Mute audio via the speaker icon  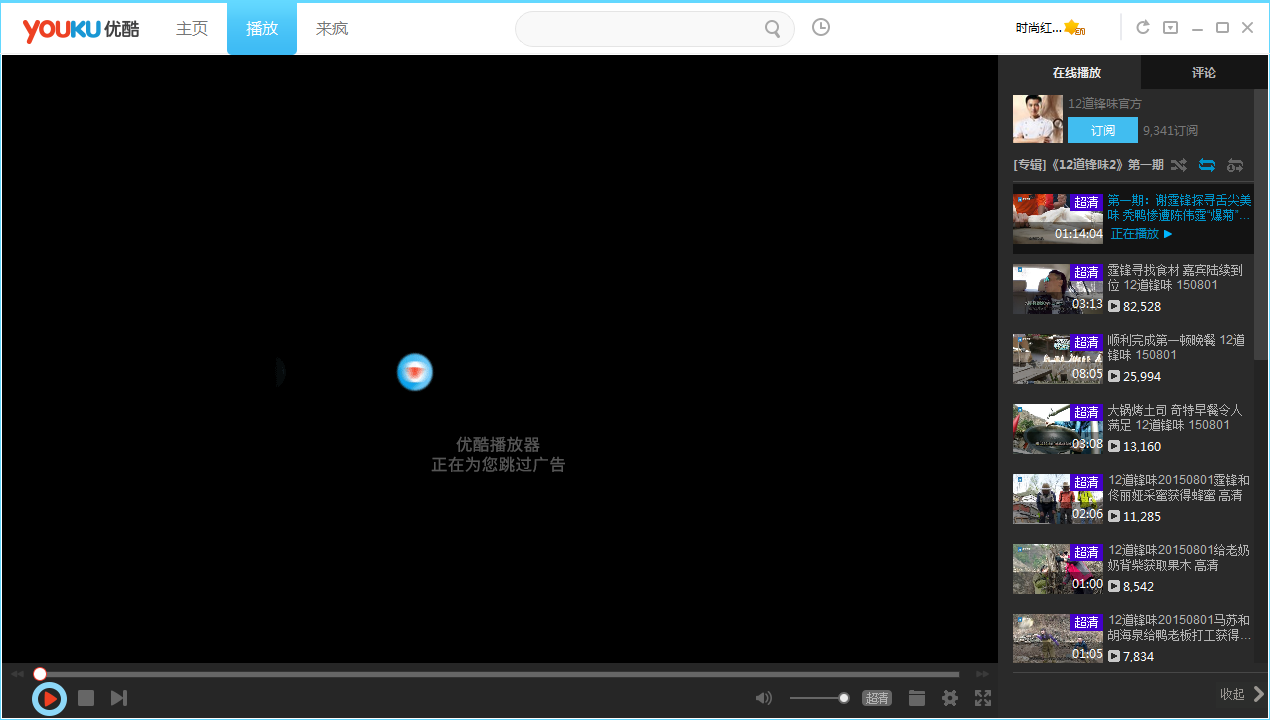(x=763, y=697)
